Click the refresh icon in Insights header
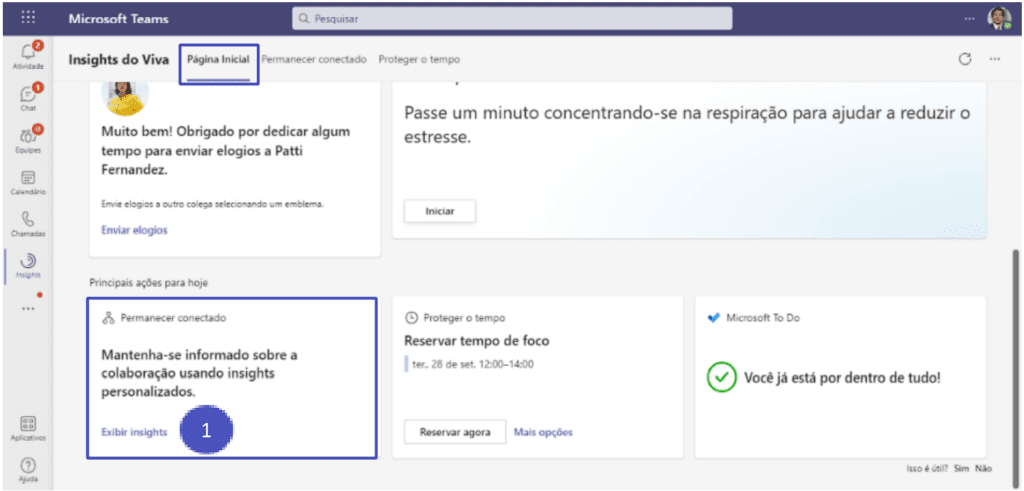Viewport: 1024px width, 491px height. [965, 59]
